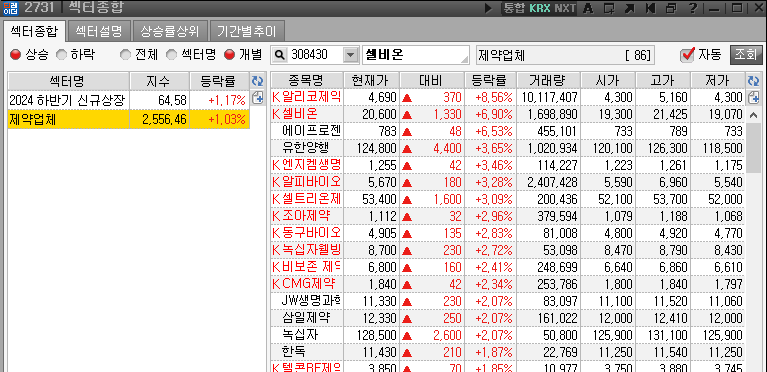This screenshot has height=372, width=767.
Task: Click the 조회 search button
Action: point(745,55)
